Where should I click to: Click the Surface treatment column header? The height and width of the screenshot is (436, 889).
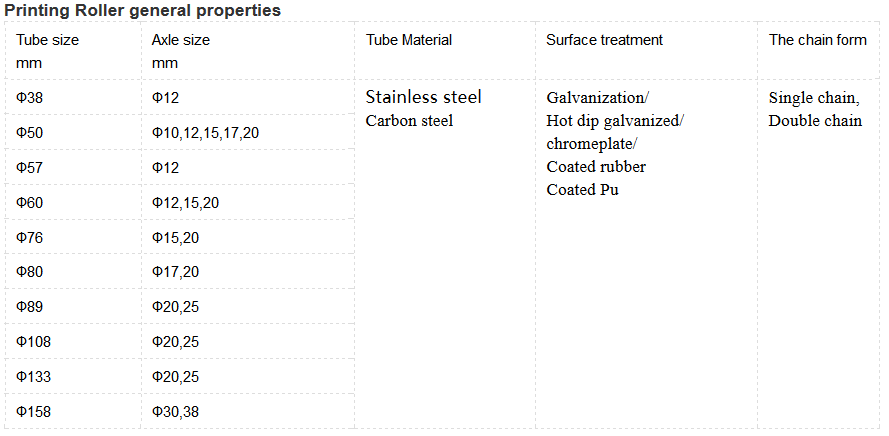604,40
